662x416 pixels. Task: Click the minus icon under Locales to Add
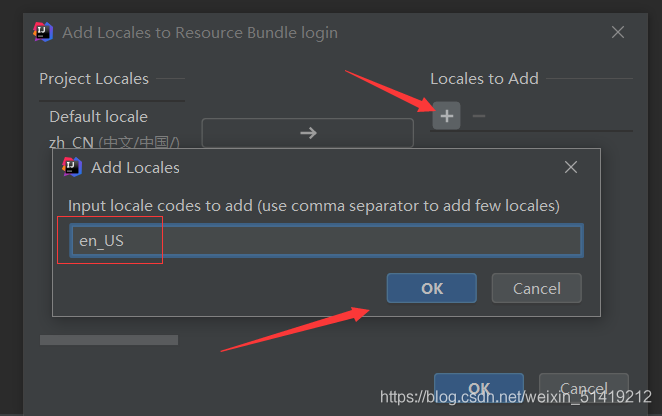pos(479,116)
